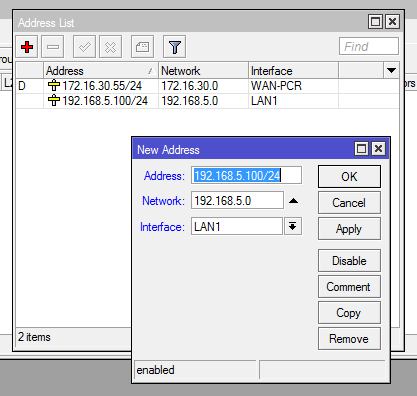Click the disable cross icon in toolbar
Image resolution: width=417 pixels, height=396 pixels.
[x=110, y=47]
